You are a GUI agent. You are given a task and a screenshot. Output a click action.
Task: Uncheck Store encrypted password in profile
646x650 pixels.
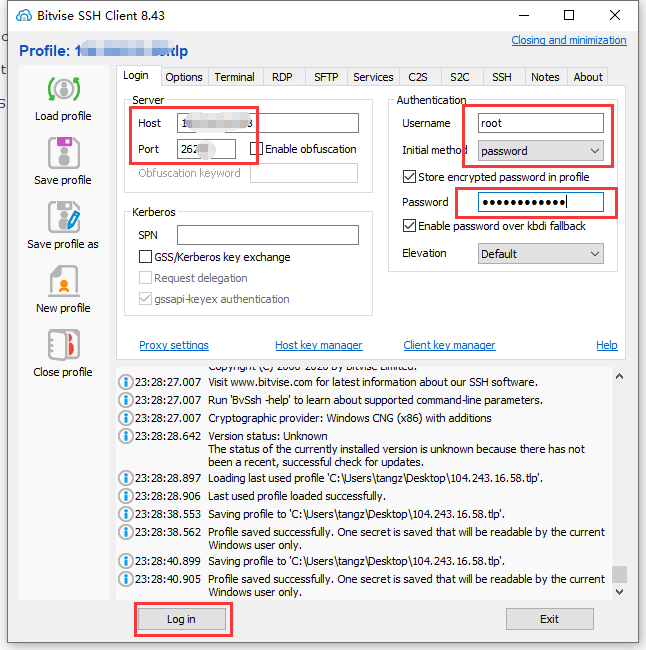point(409,177)
